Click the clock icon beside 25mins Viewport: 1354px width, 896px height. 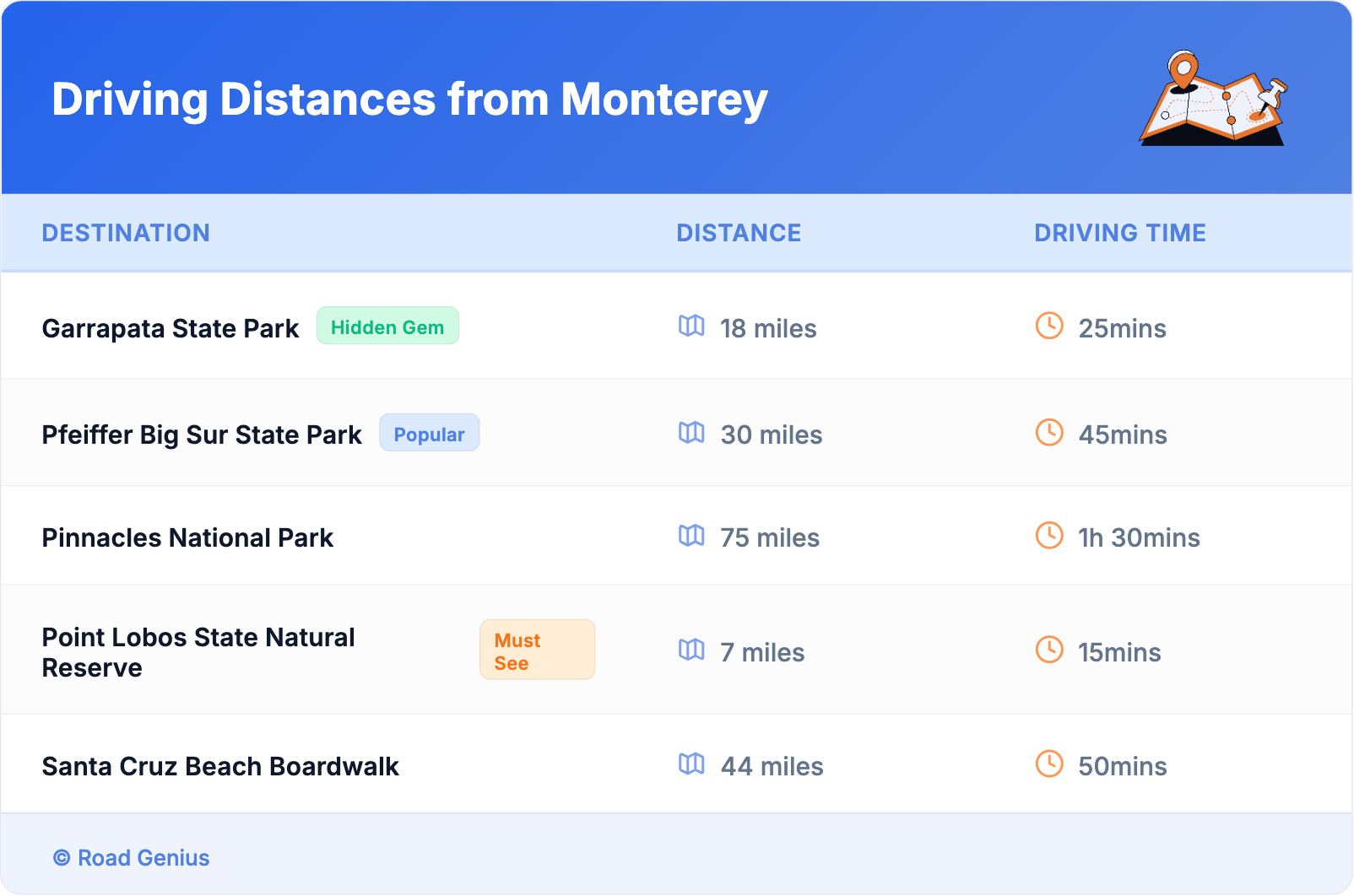[1049, 326]
